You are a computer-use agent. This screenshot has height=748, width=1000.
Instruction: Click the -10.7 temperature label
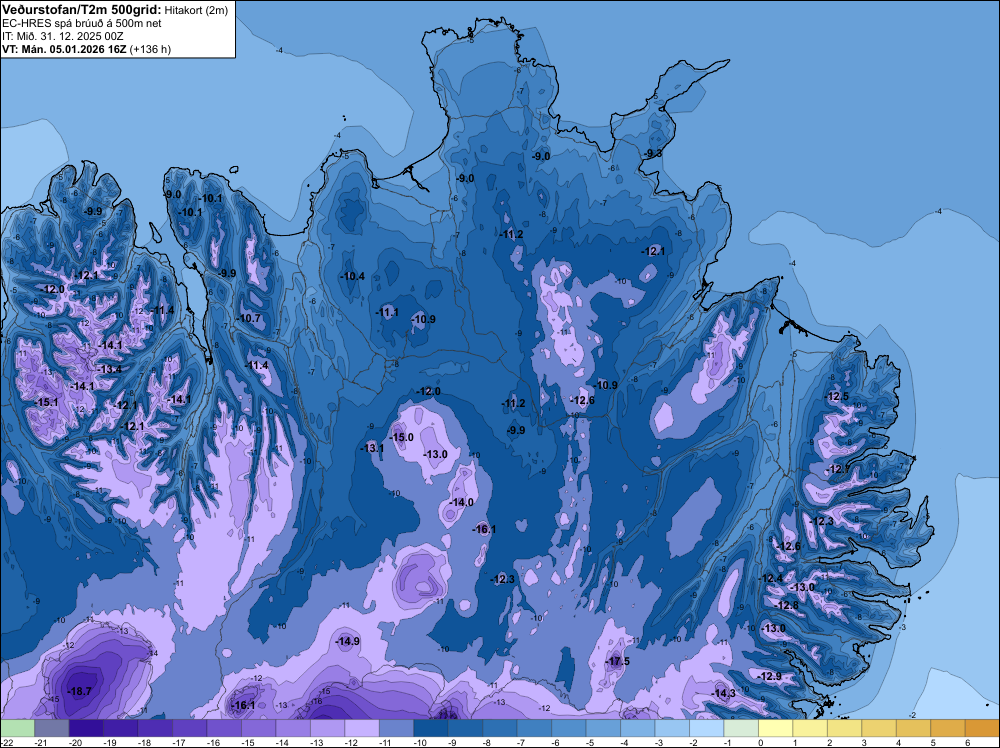coord(249,318)
